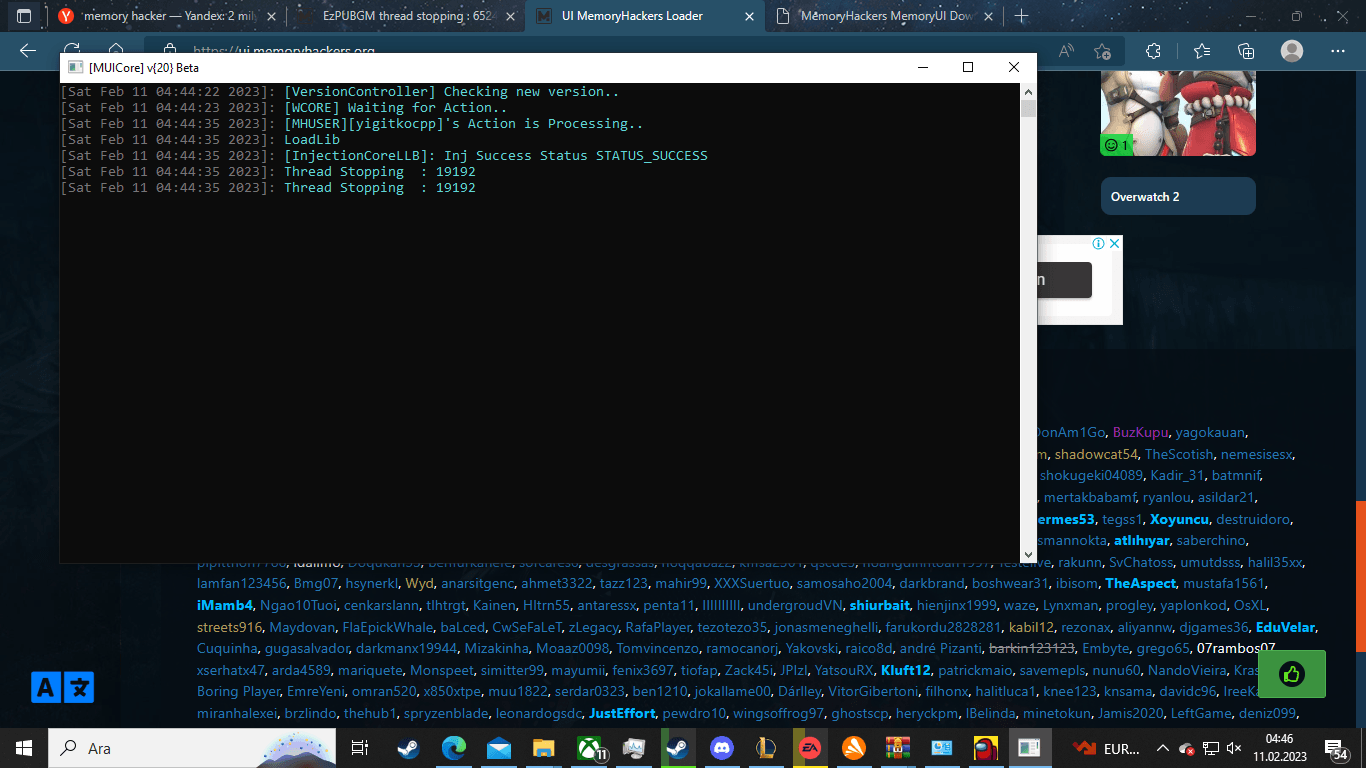Open user profile 'JustEffort'

click(x=622, y=713)
